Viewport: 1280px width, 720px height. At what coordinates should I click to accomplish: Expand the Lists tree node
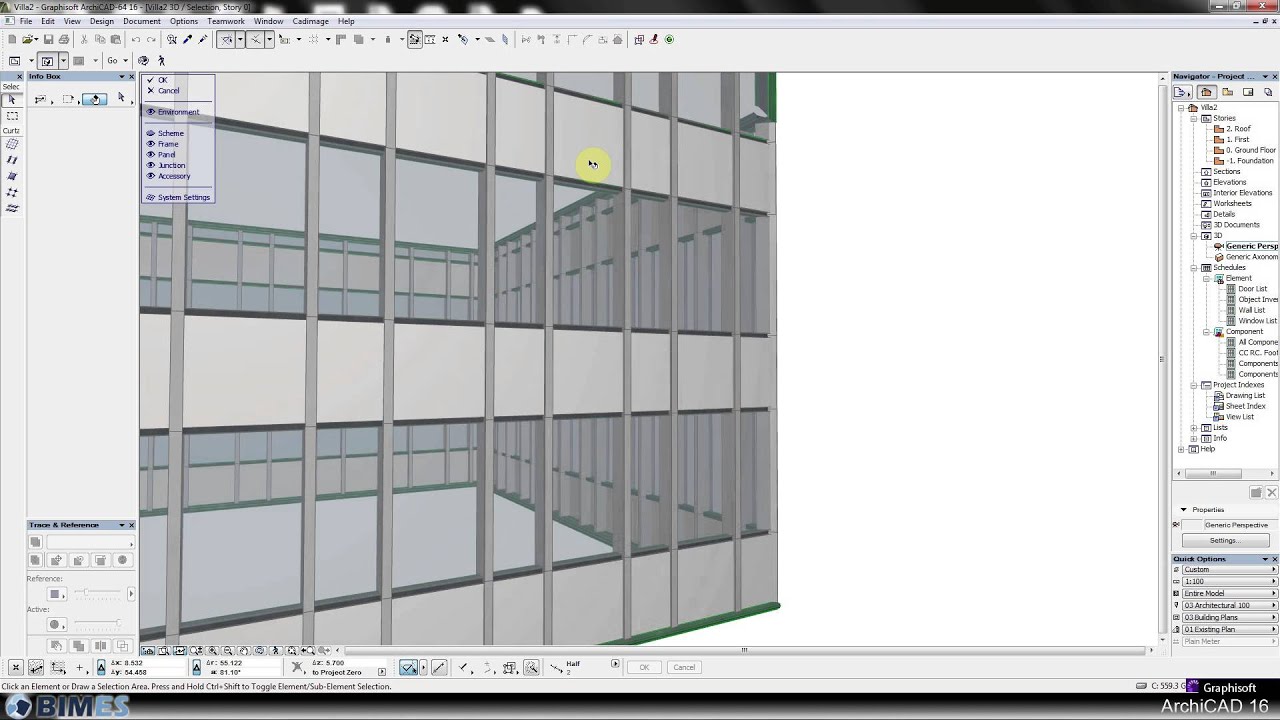pyautogui.click(x=1194, y=428)
